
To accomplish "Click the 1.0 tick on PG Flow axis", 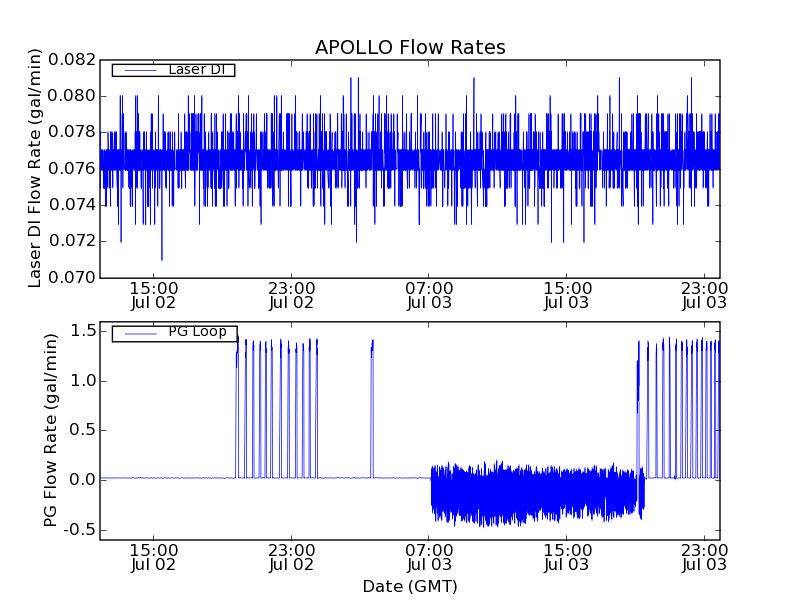I will click(83, 381).
